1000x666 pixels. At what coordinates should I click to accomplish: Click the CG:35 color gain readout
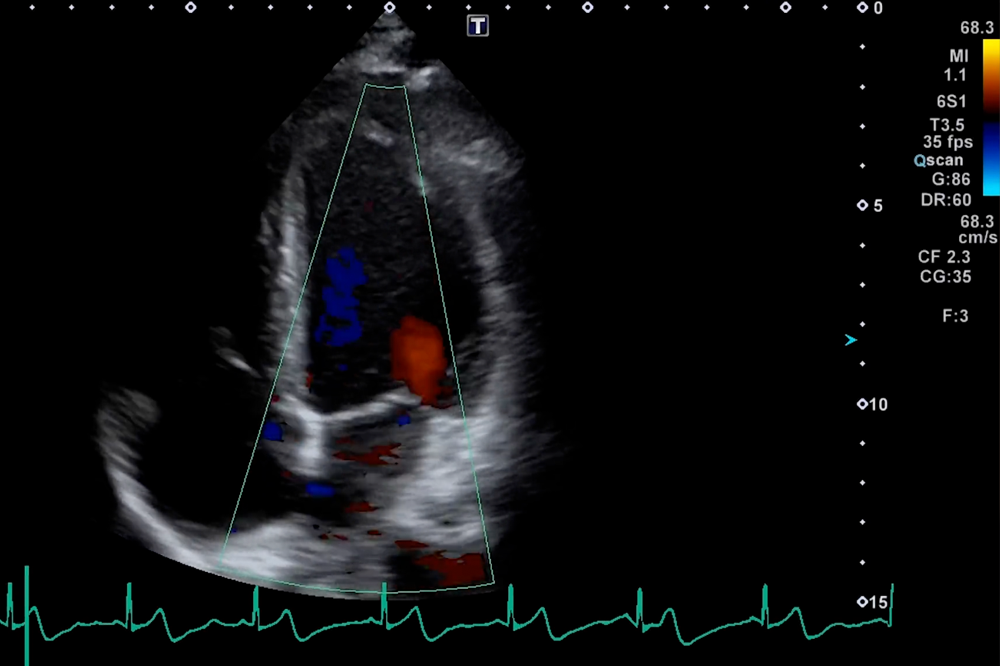945,276
